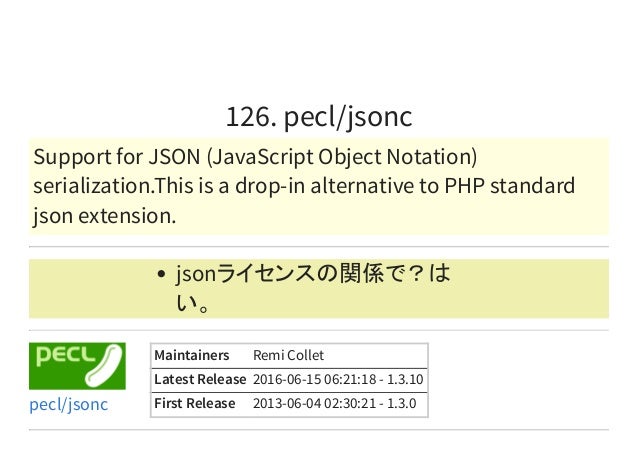The width and height of the screenshot is (638, 465).
Task: Click the Japanese json license comment bullet
Action: 313,288
